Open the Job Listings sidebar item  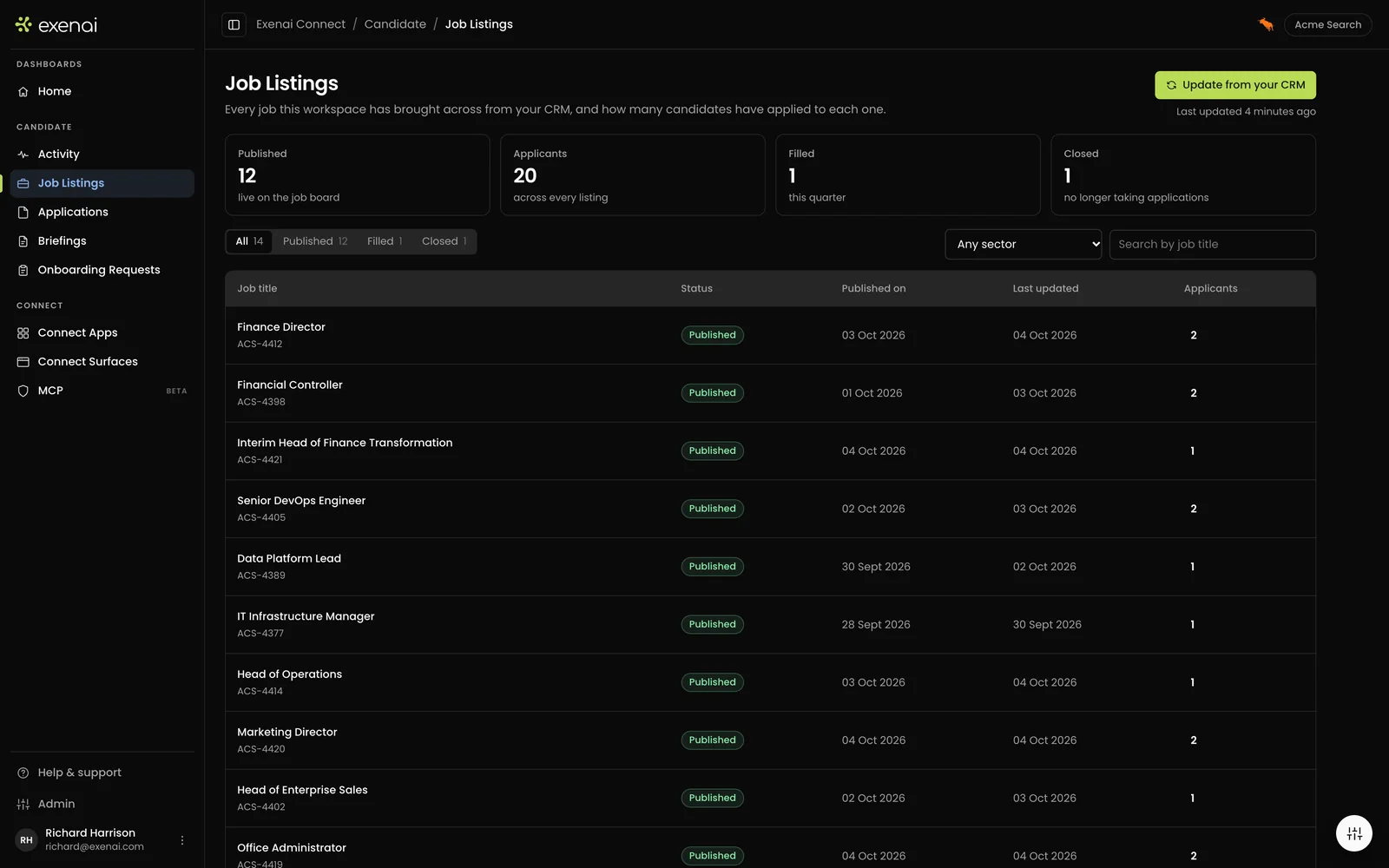coord(102,183)
